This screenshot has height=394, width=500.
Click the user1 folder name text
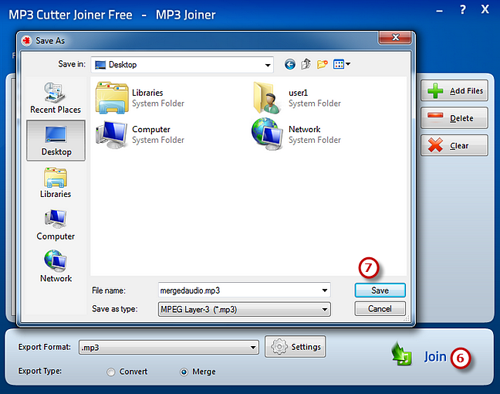click(298, 93)
